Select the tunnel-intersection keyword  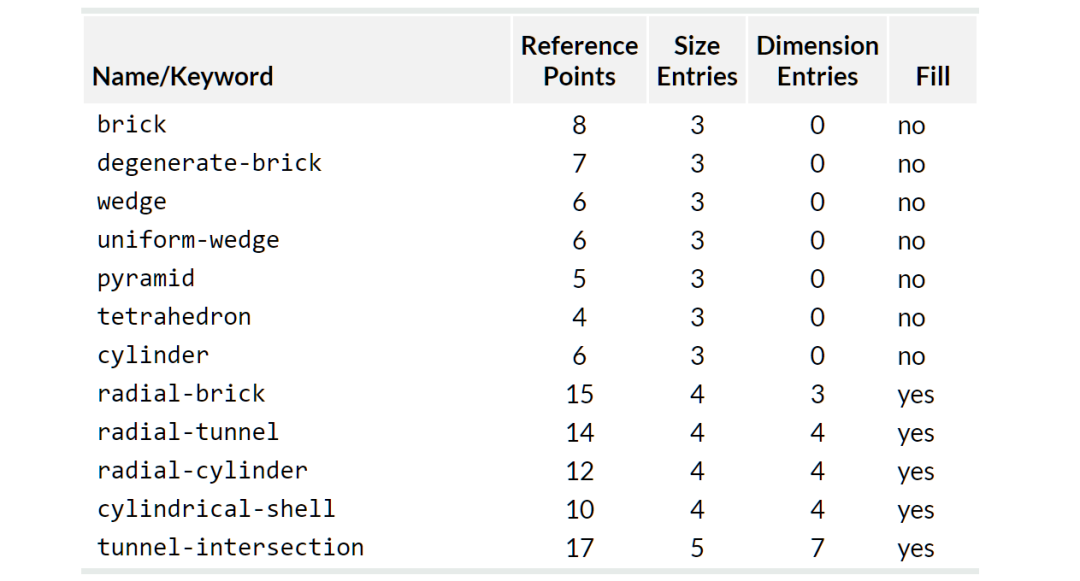230,547
